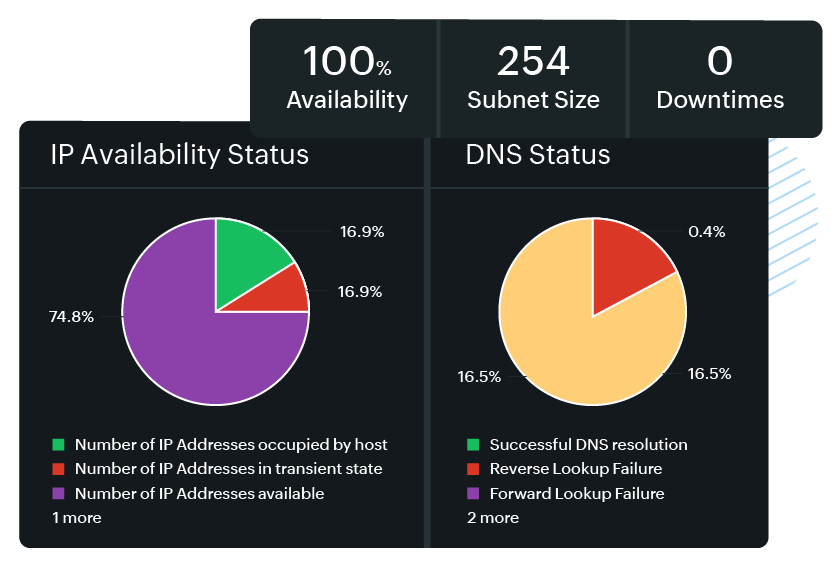Image resolution: width=831 pixels, height=564 pixels.
Task: Click red swatch for IP Addresses in transient state
Action: click(x=58, y=469)
